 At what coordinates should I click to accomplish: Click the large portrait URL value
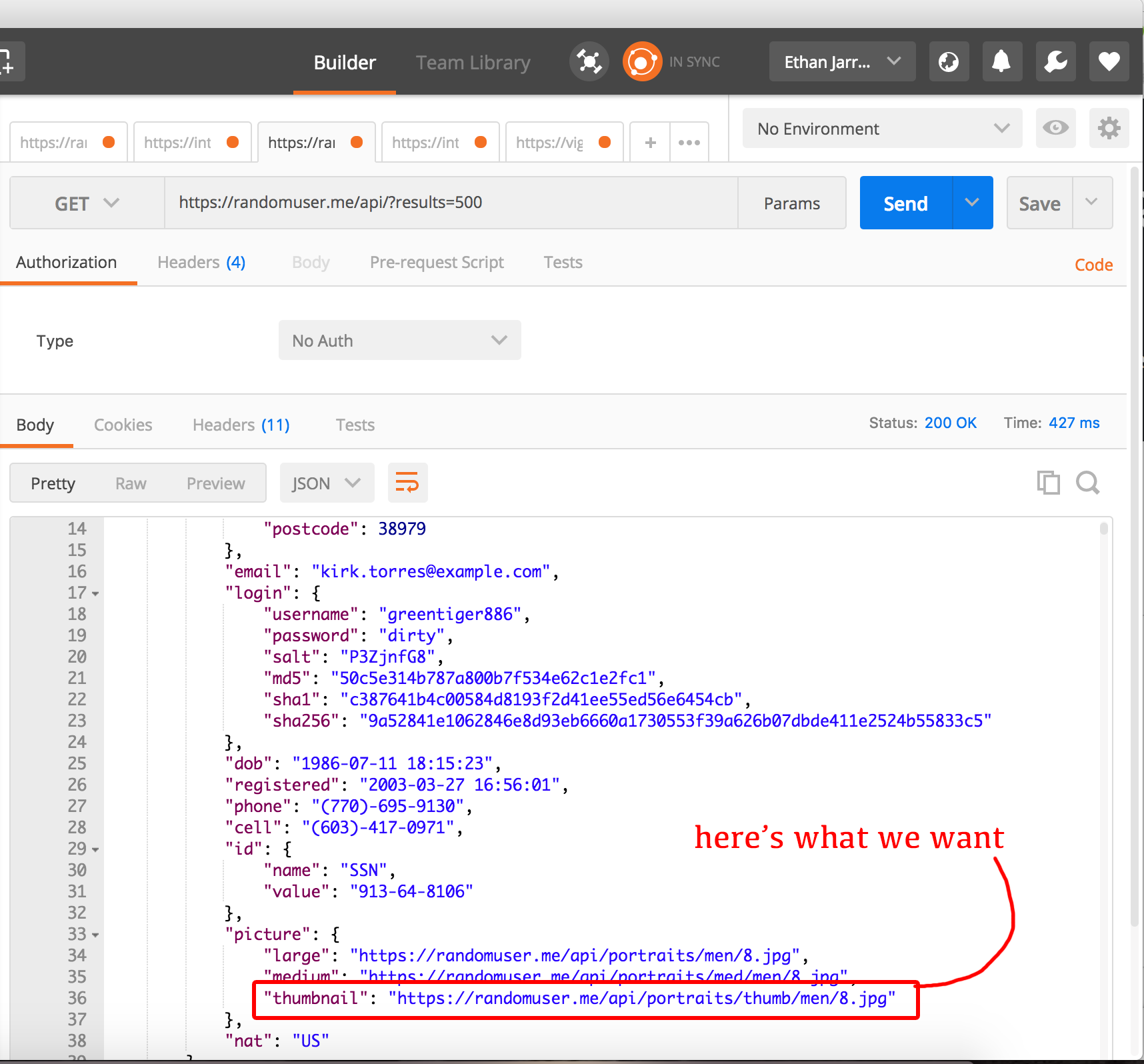coord(575,955)
